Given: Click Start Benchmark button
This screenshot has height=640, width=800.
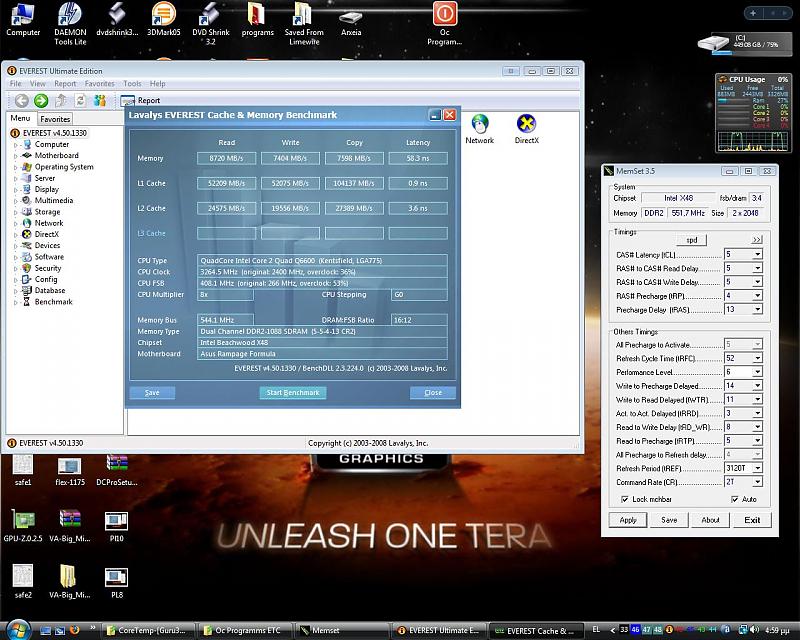Looking at the screenshot, I should 293,392.
